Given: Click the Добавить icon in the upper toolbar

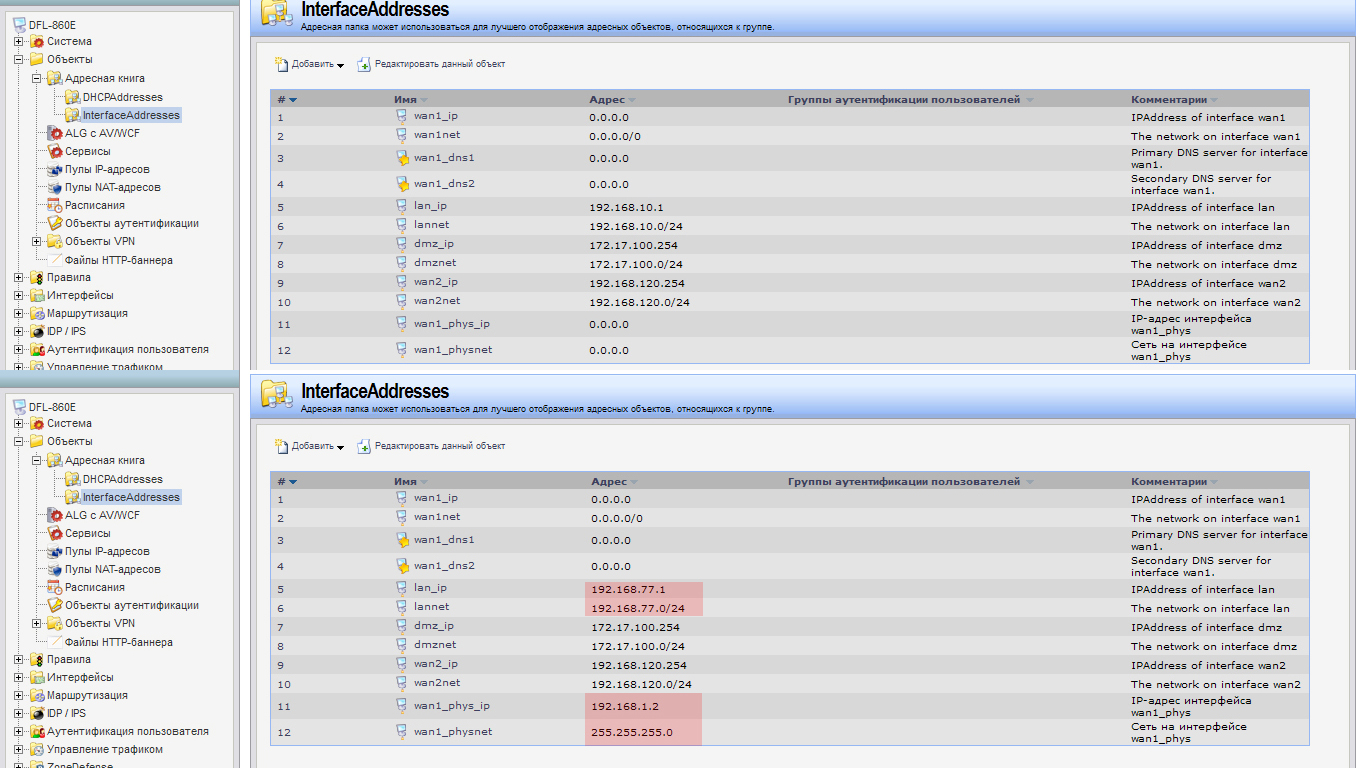Looking at the screenshot, I should (282, 64).
